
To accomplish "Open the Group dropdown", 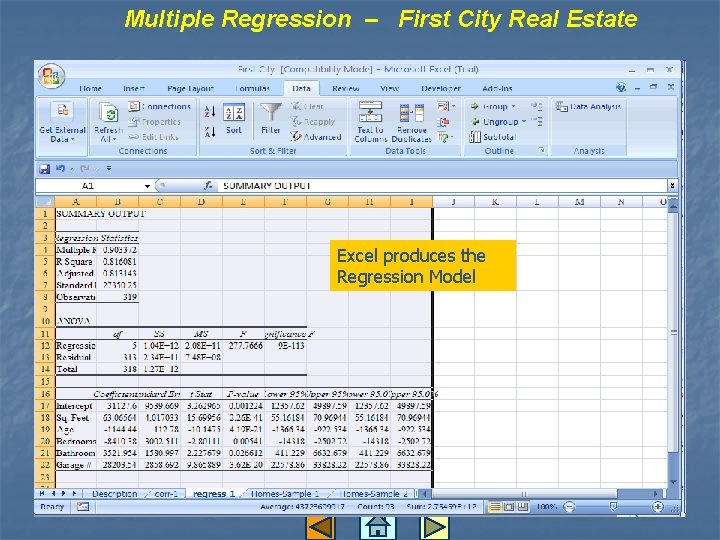I will coord(493,107).
